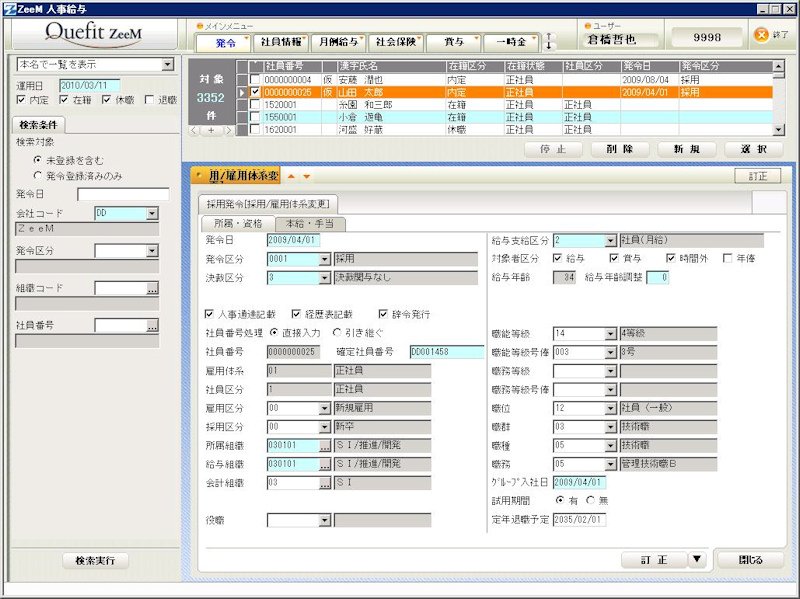Open the 職位 dropdown

[x=611, y=408]
